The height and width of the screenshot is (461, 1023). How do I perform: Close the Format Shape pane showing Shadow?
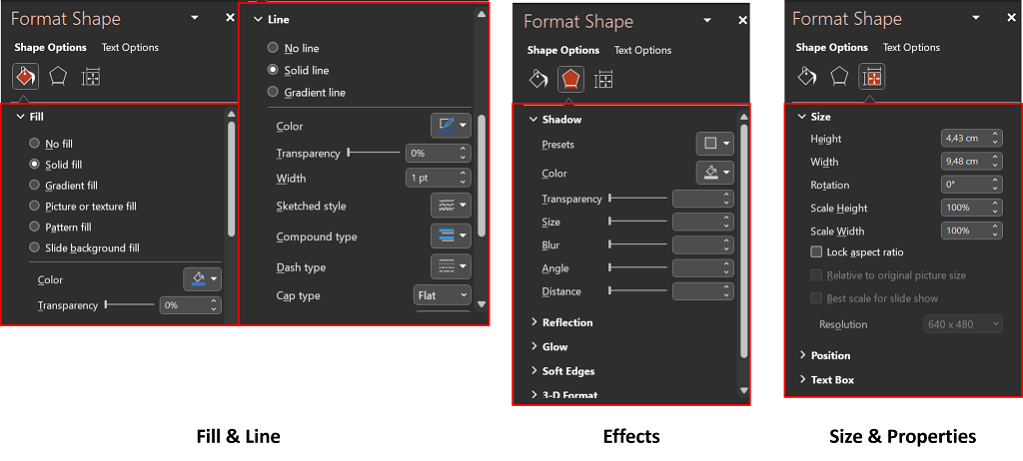pyautogui.click(x=742, y=21)
